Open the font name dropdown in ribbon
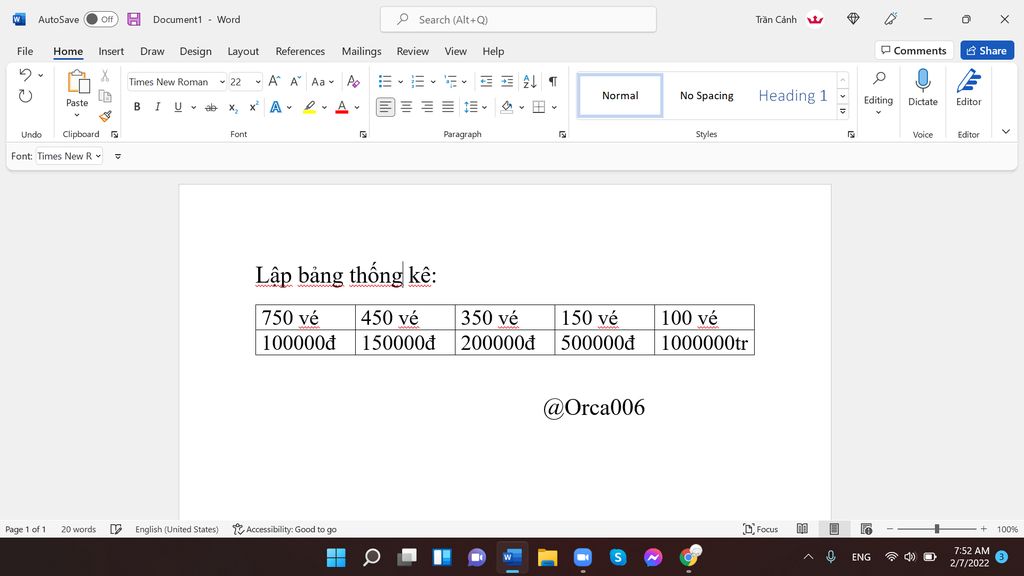This screenshot has height=576, width=1024. tap(222, 82)
